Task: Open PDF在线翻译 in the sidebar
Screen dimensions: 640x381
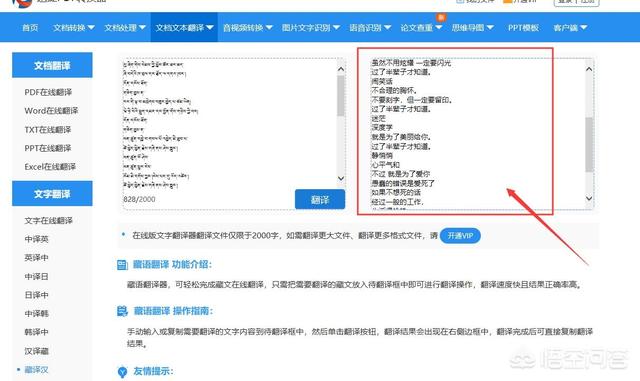Action: (x=48, y=92)
